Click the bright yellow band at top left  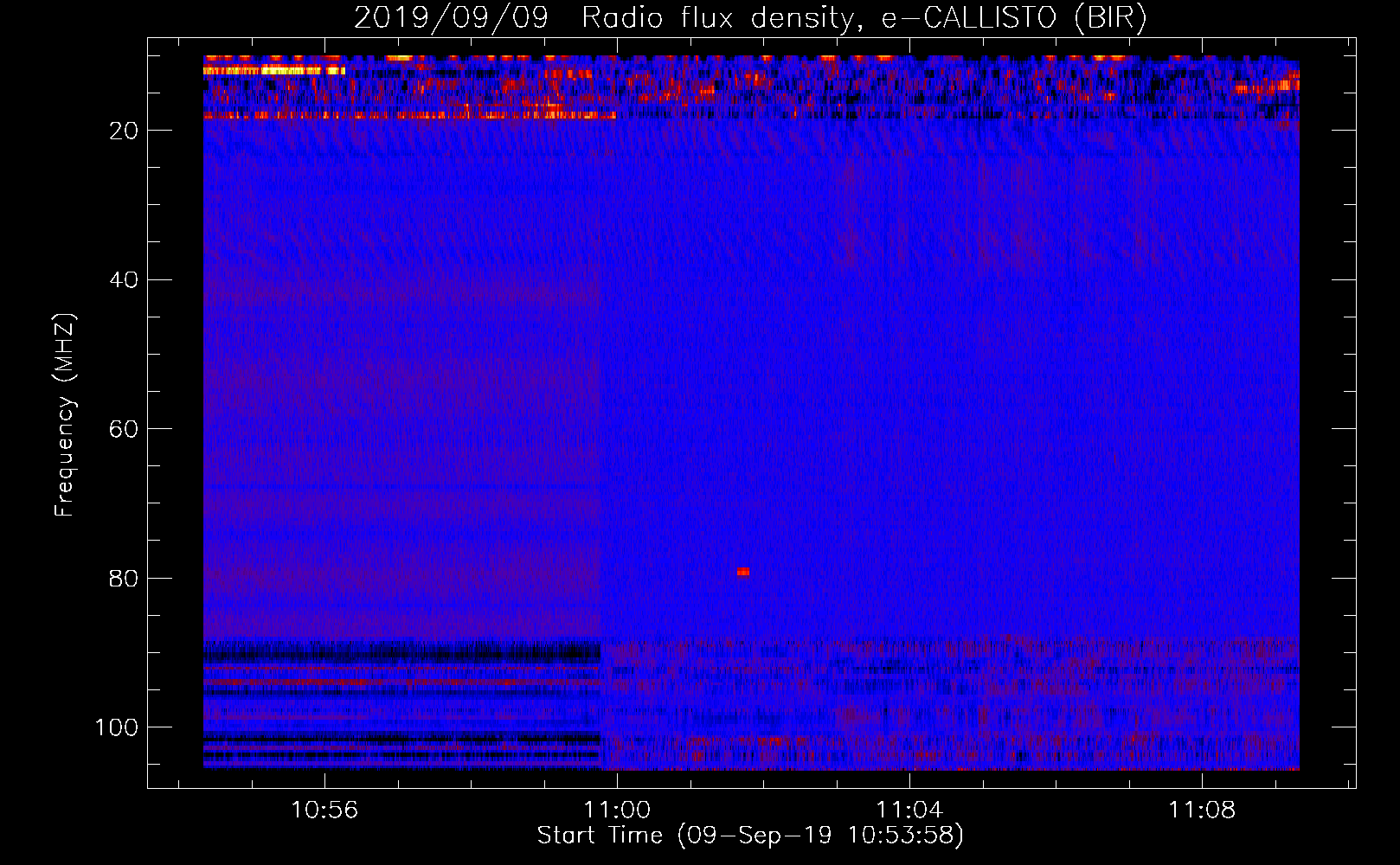(274, 70)
